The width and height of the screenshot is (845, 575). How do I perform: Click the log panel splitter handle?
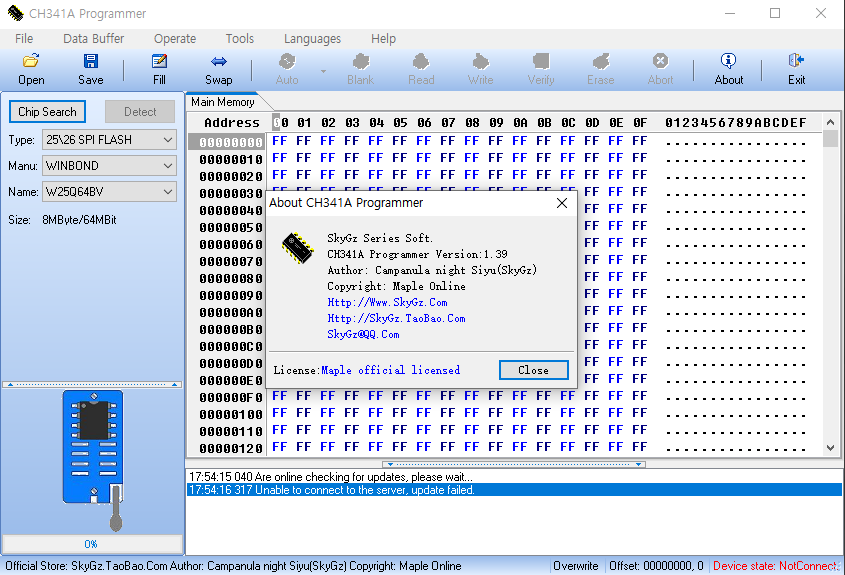pyautogui.click(x=514, y=464)
